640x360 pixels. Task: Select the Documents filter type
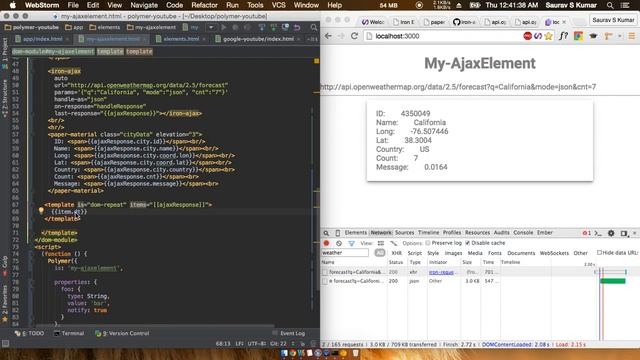tap(521, 253)
